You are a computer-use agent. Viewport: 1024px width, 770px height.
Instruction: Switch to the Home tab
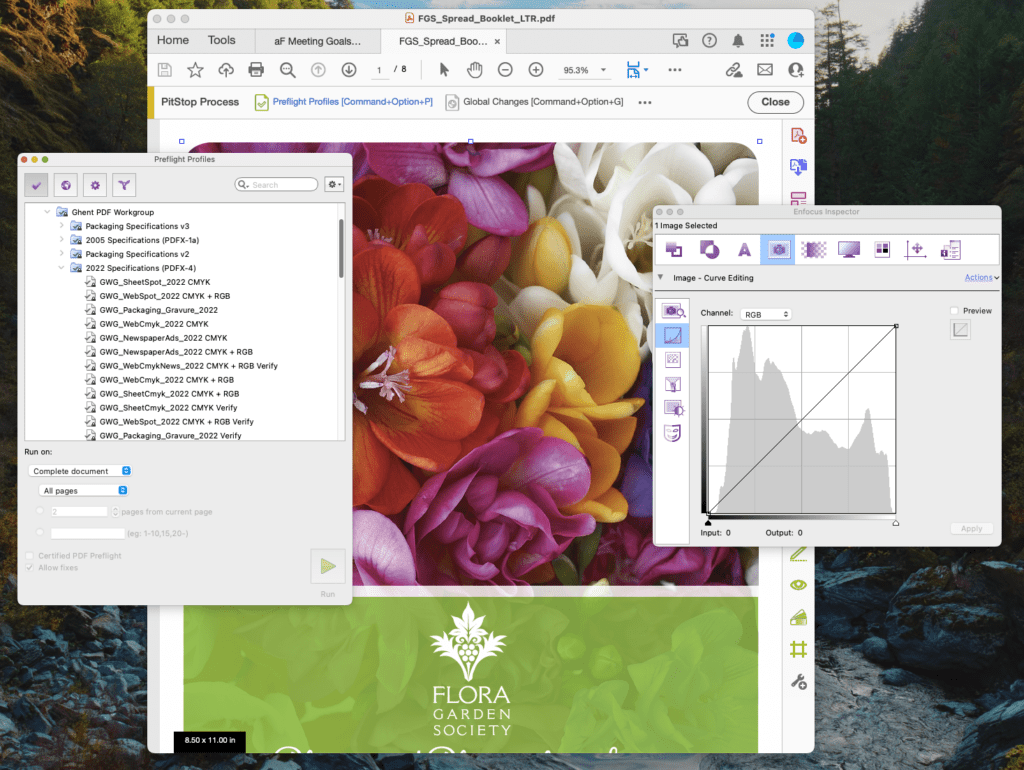pos(172,40)
